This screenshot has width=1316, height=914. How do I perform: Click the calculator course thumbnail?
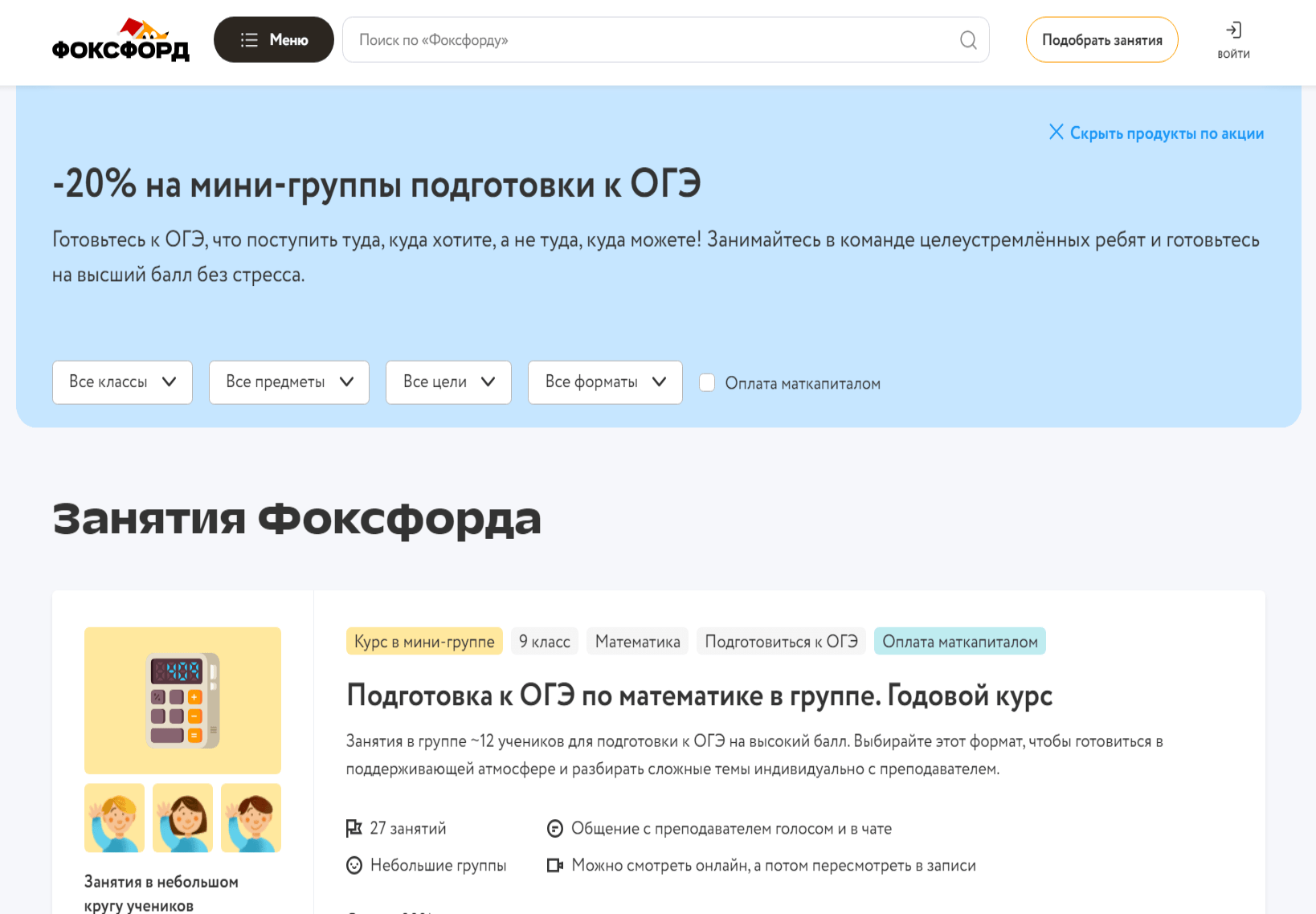coord(182,700)
